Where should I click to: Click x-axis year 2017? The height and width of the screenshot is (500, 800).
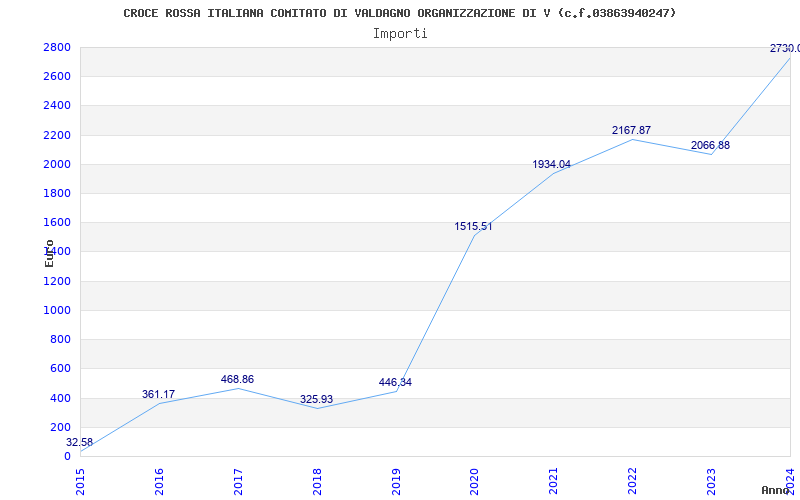click(x=238, y=481)
